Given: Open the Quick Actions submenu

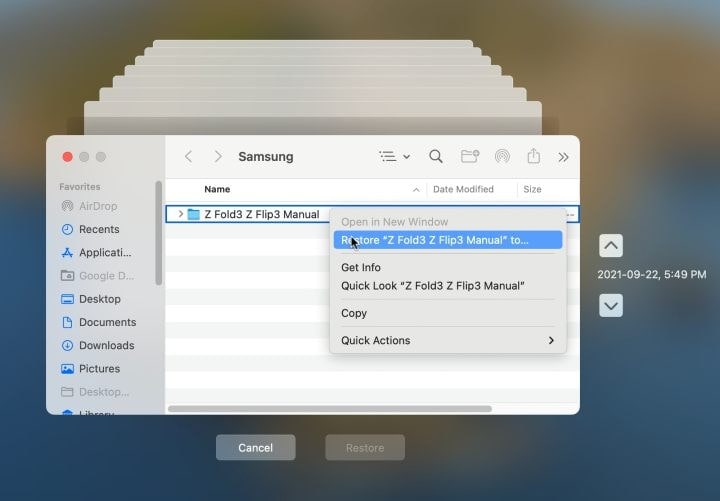Looking at the screenshot, I should pos(448,340).
